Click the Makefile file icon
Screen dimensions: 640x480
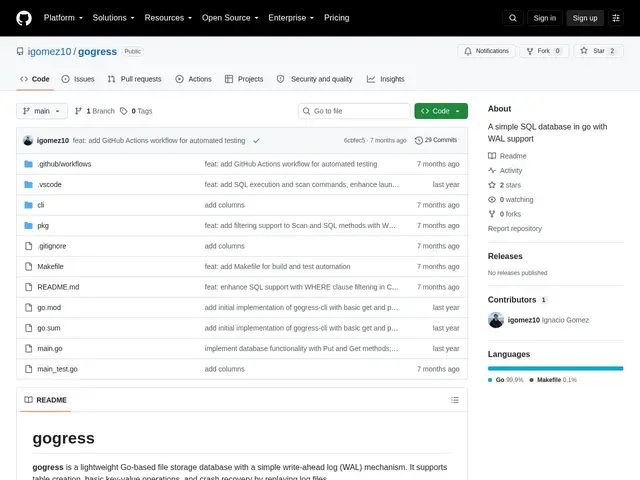(28, 267)
